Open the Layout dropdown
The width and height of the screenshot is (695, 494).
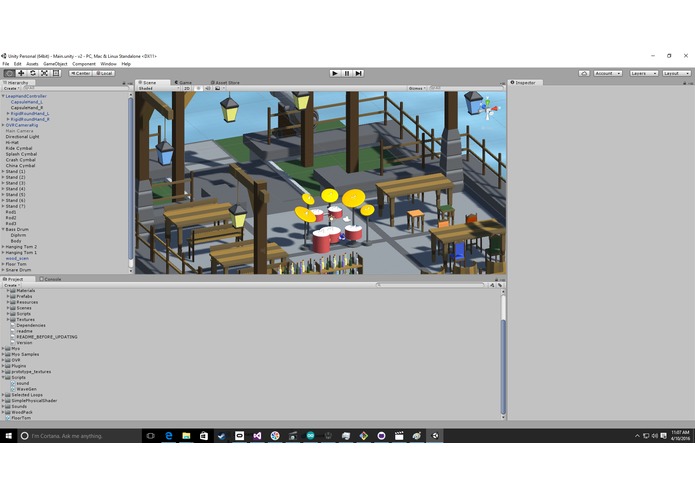tap(677, 73)
